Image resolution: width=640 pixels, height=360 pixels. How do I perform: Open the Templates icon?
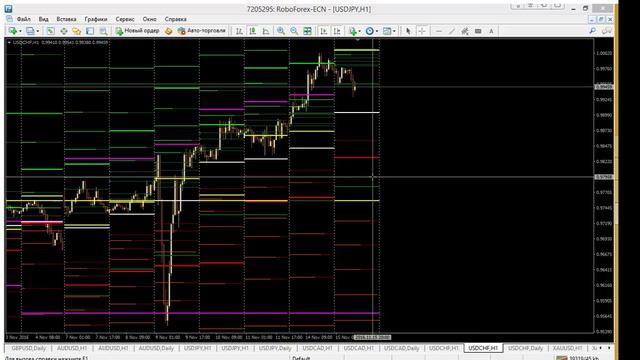[387, 31]
